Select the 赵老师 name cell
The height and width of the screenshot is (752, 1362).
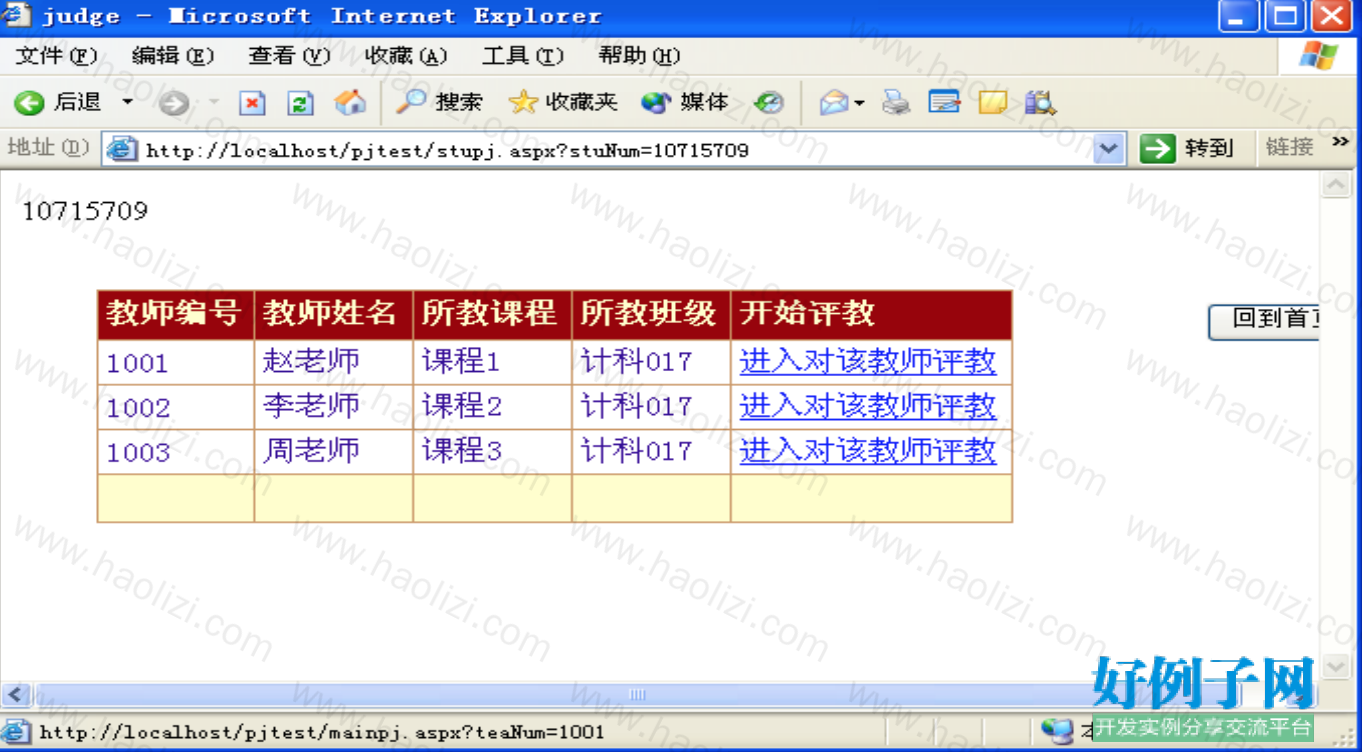(334, 362)
